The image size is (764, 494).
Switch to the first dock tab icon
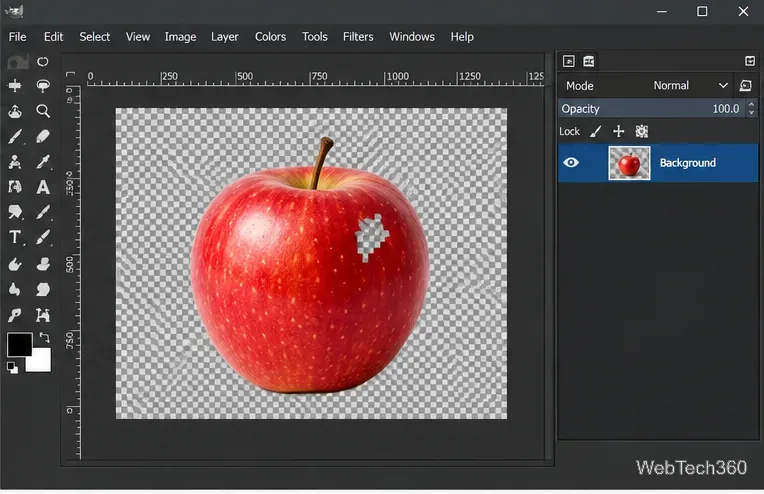569,61
